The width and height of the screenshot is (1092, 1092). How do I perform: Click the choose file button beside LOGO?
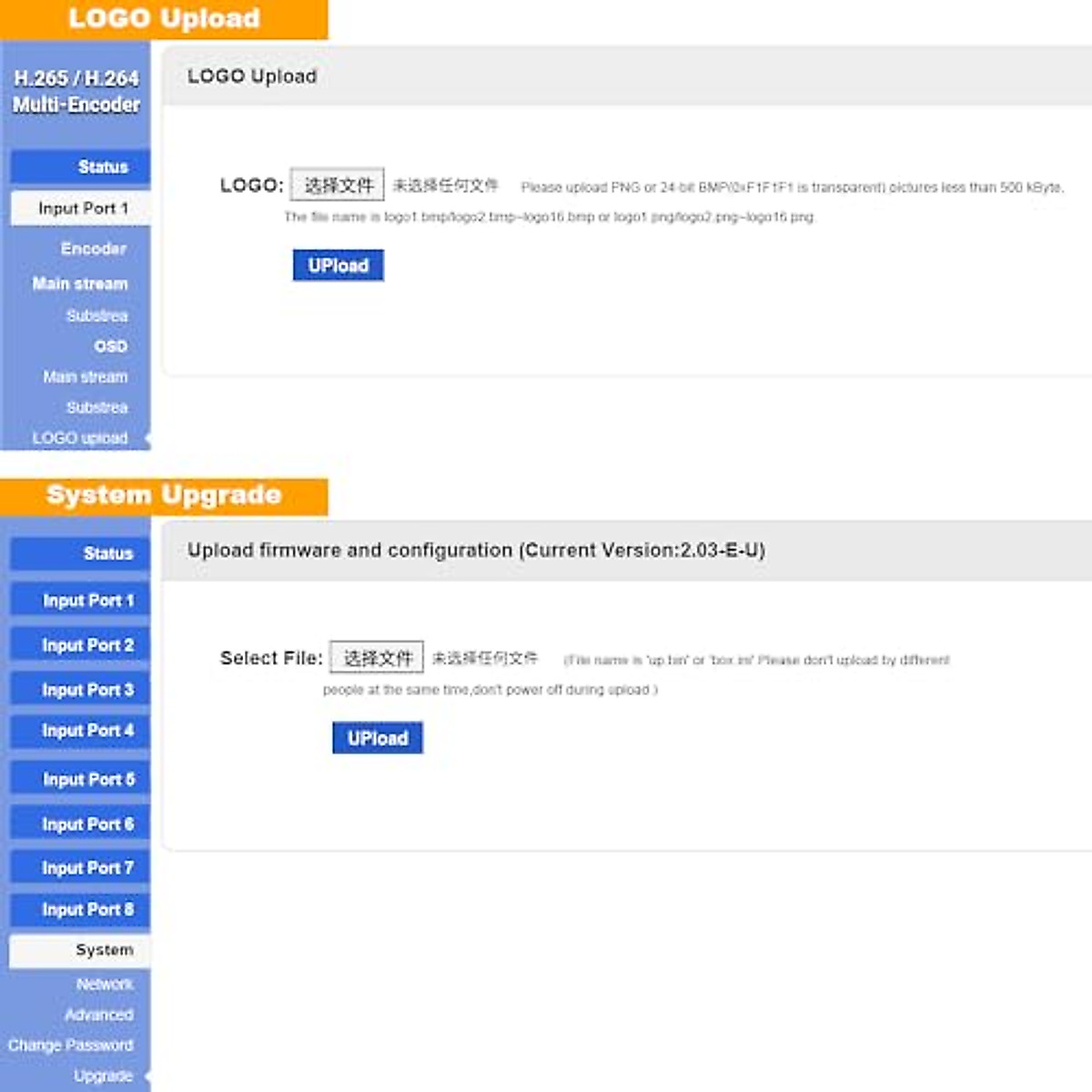tap(338, 186)
